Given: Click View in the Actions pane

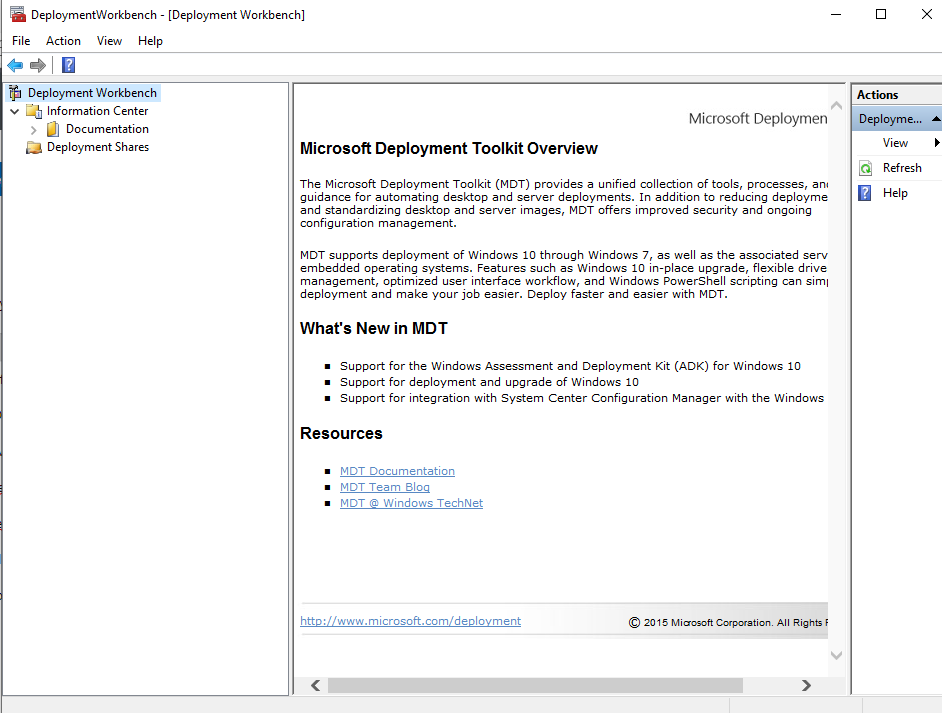Looking at the screenshot, I should pos(895,143).
